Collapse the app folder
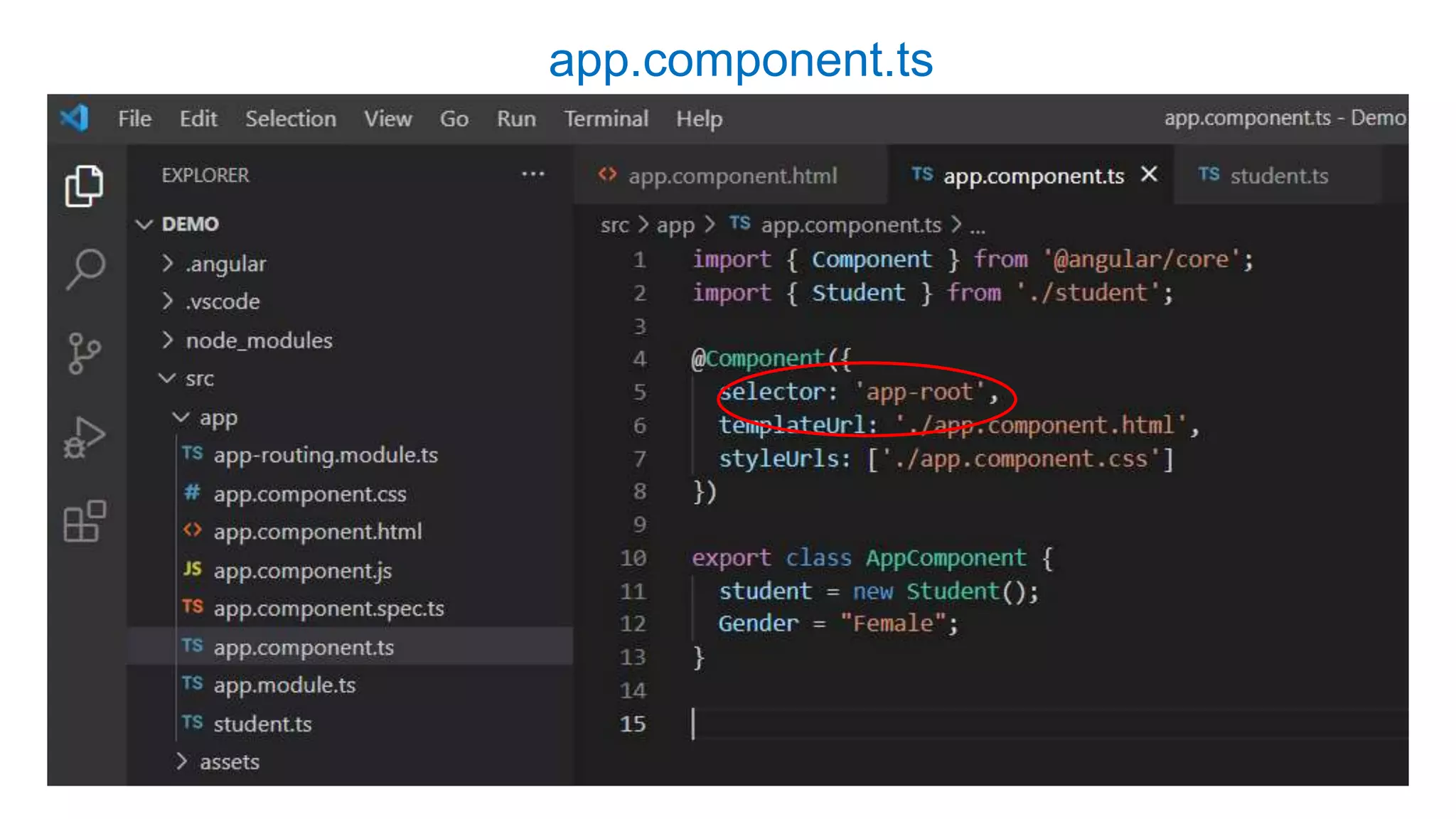Screen dimensions: 1456x819 [x=181, y=417]
